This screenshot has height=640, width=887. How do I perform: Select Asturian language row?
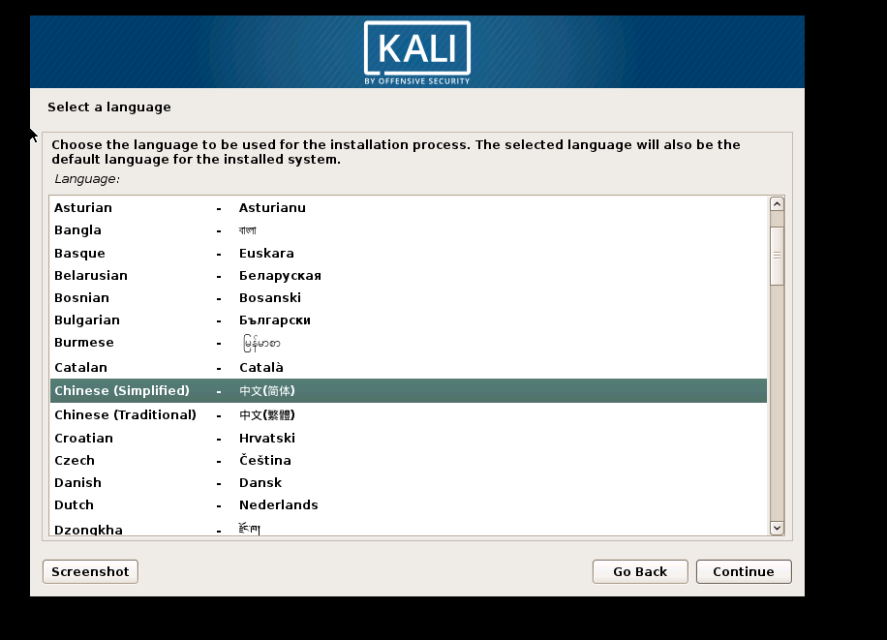(408, 208)
